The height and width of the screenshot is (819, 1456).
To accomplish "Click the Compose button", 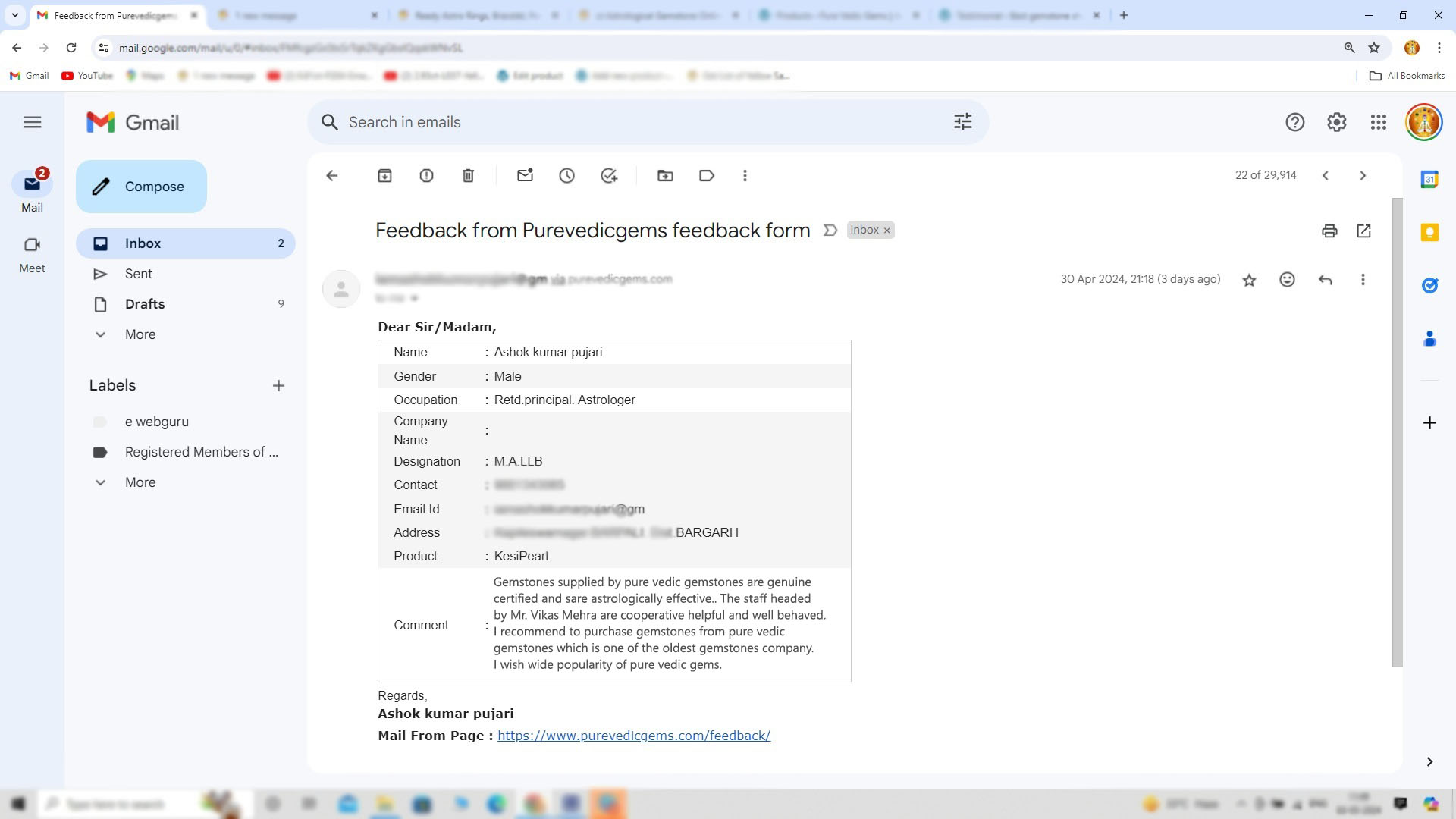I will [141, 187].
